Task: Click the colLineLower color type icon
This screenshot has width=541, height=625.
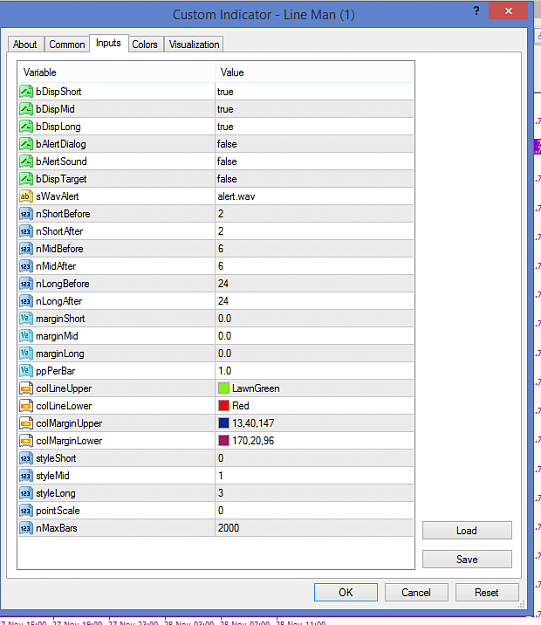Action: pos(26,406)
